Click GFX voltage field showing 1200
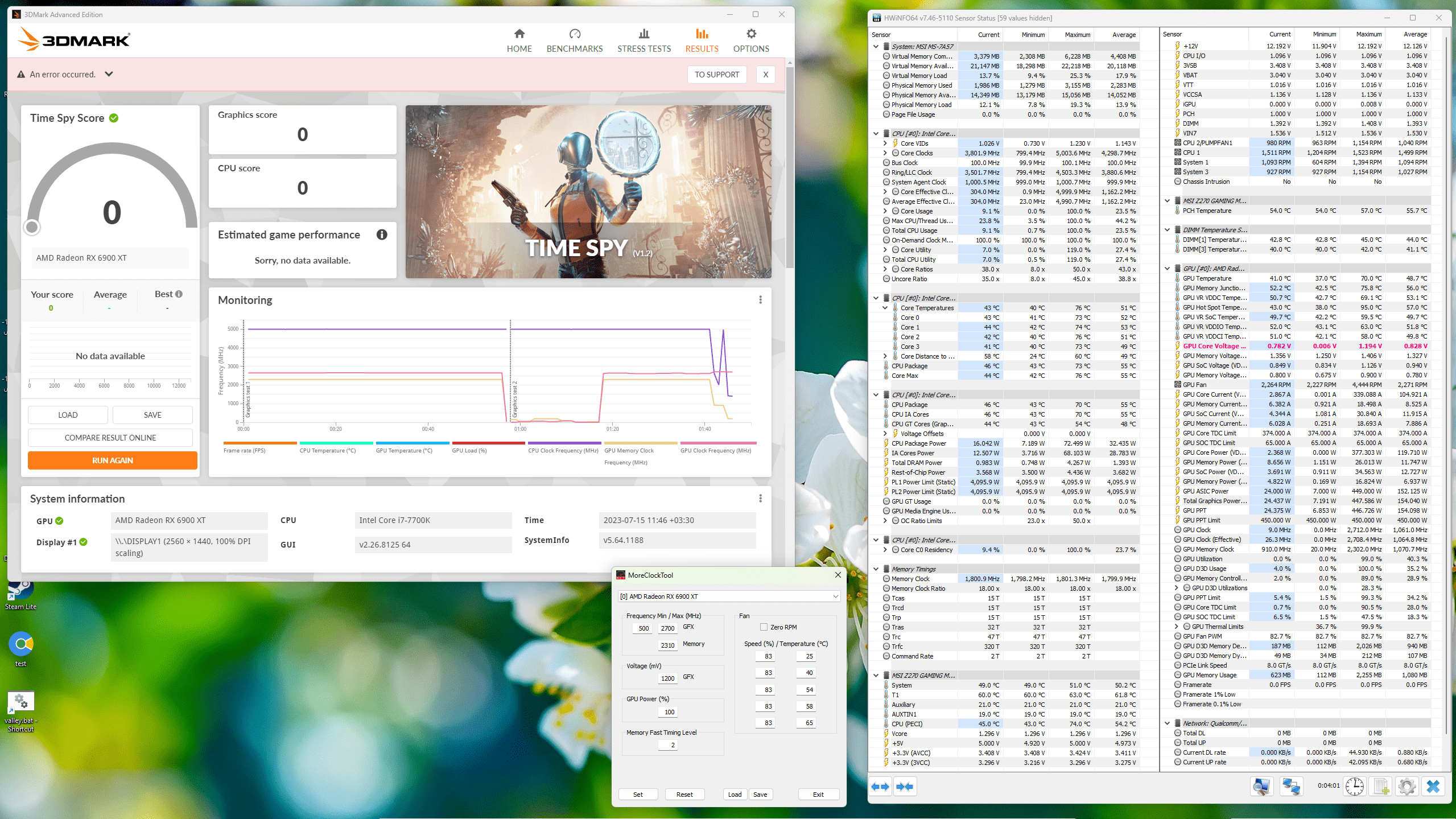 click(x=667, y=678)
